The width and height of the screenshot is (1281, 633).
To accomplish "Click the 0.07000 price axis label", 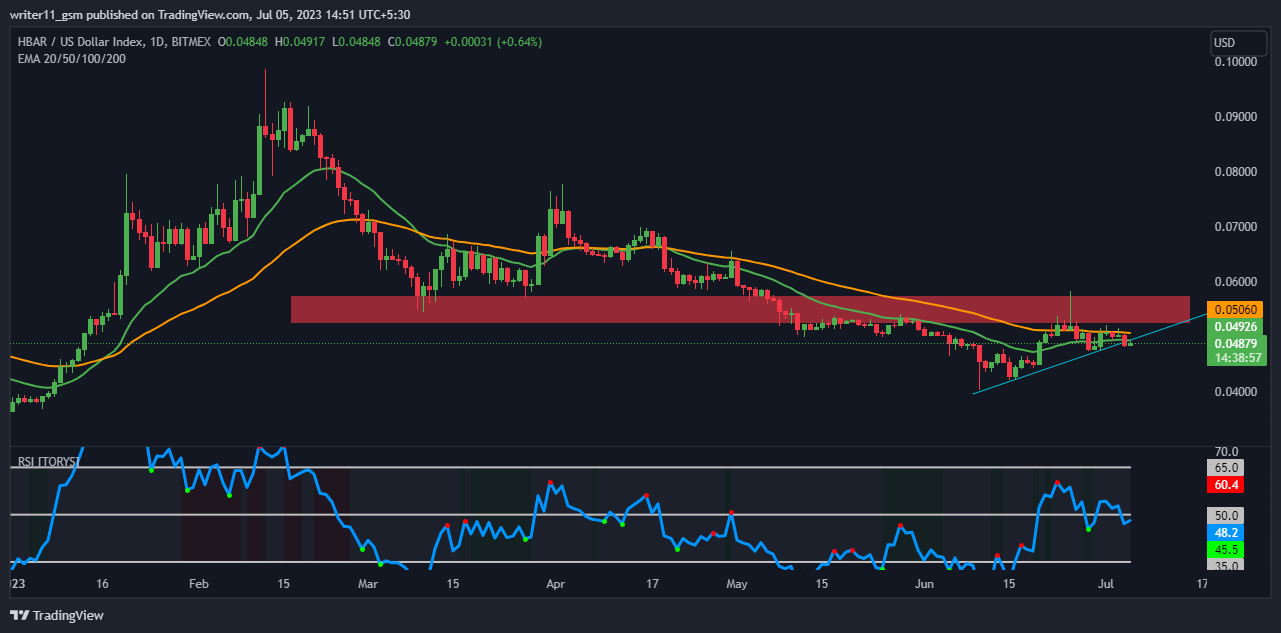I will pos(1234,226).
